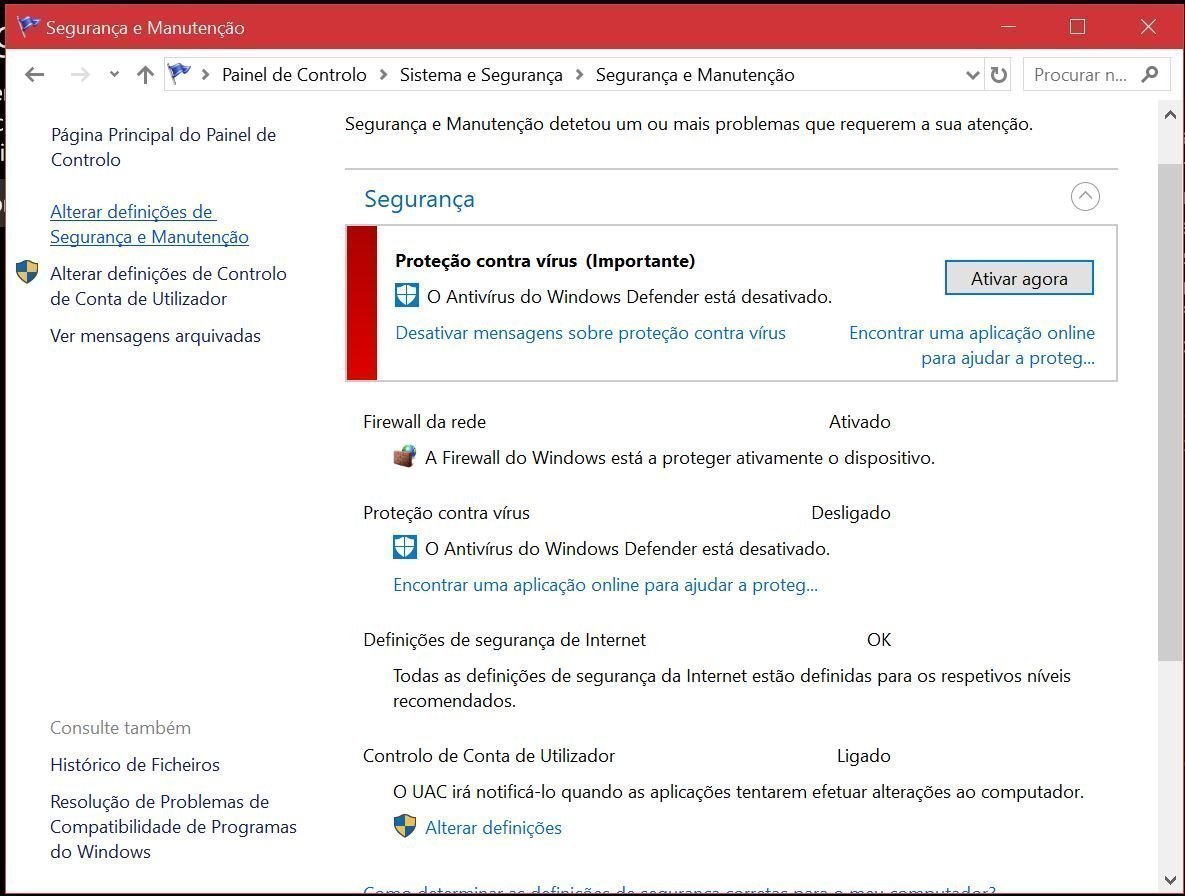Open Encontrar uma aplicação online in alert box

pyautogui.click(x=972, y=345)
